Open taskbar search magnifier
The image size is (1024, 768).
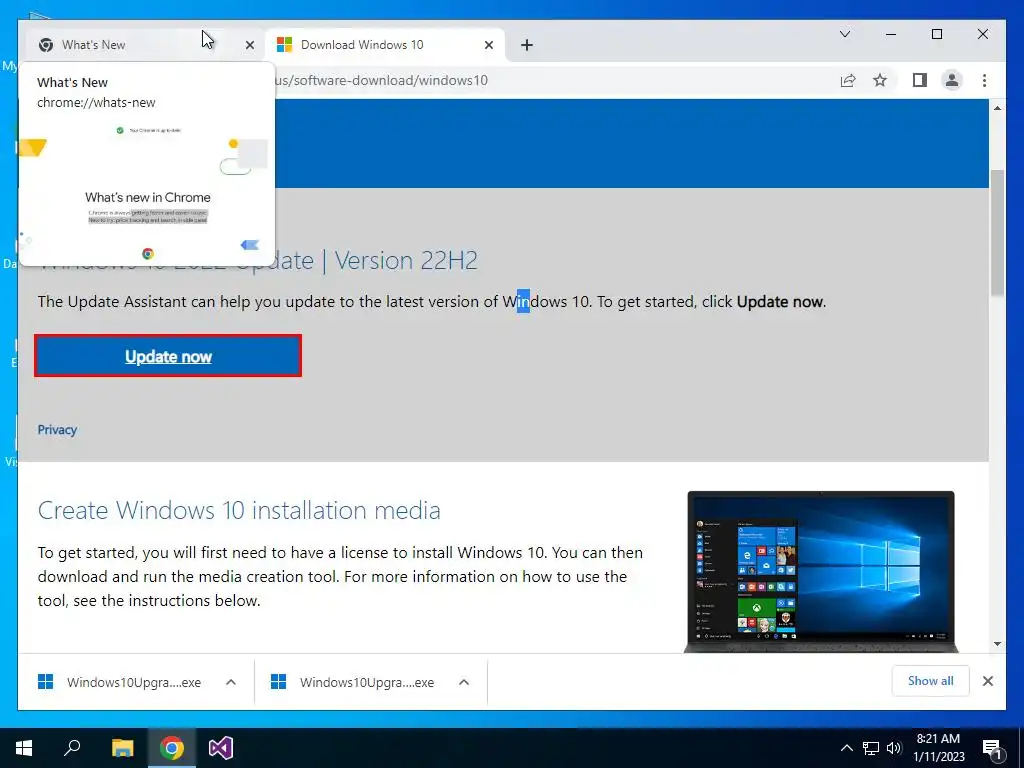pyautogui.click(x=72, y=748)
